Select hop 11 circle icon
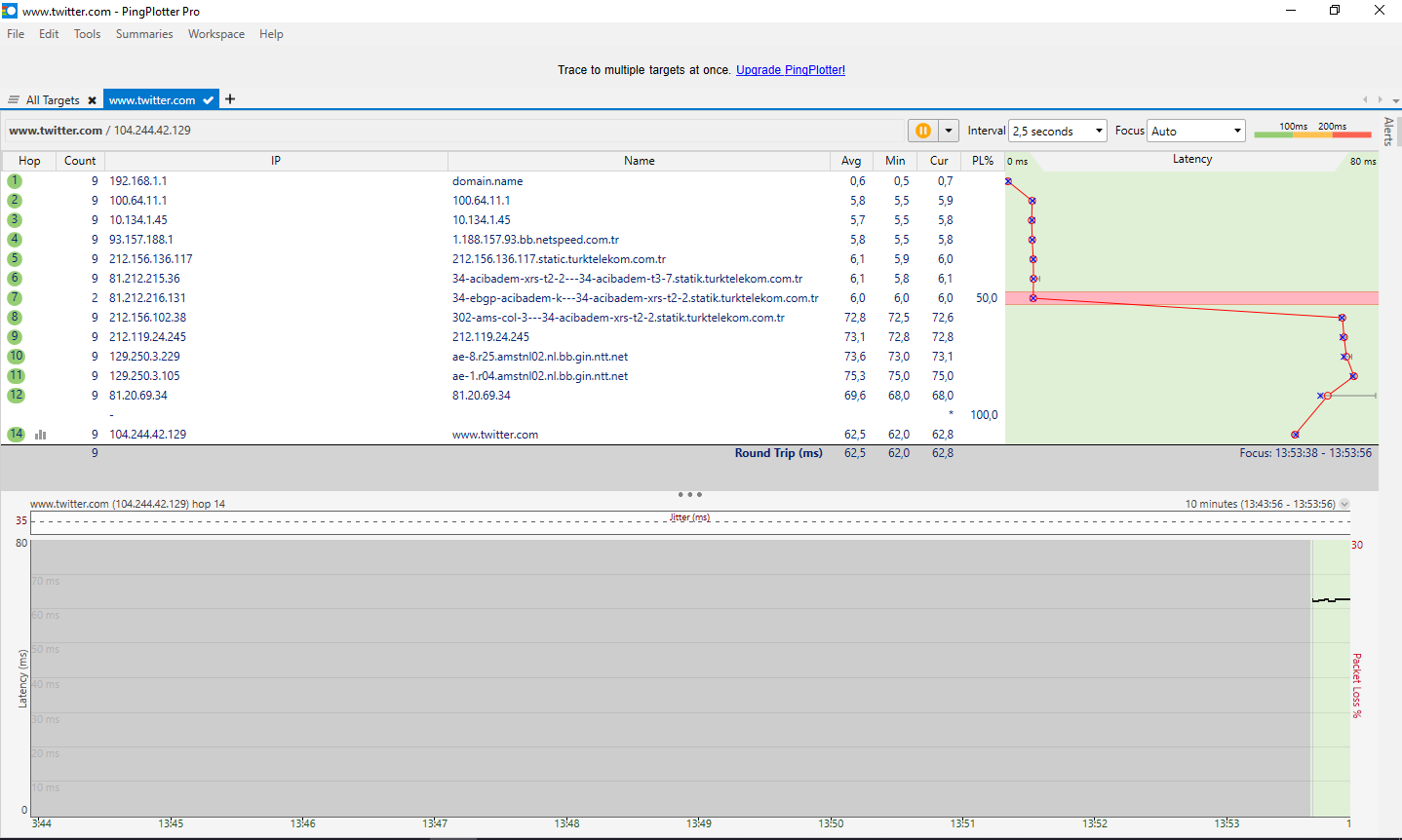 (16, 376)
